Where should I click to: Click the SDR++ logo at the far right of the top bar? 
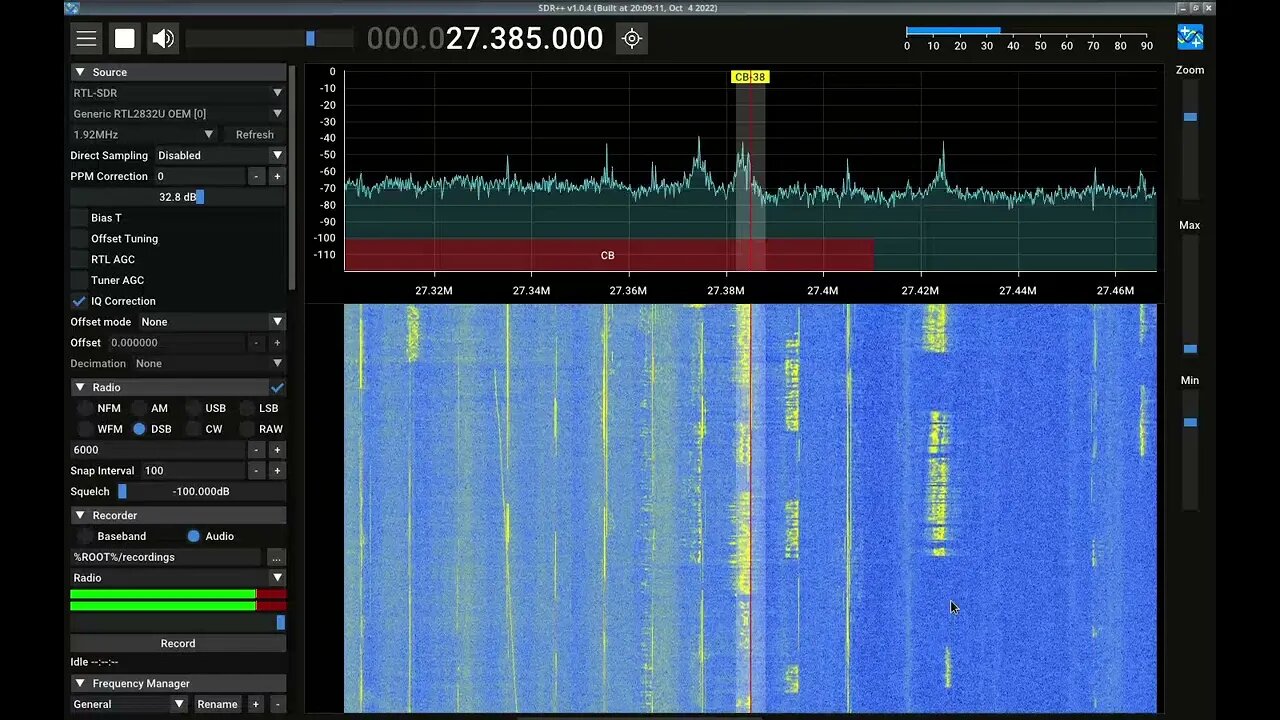pos(1190,38)
